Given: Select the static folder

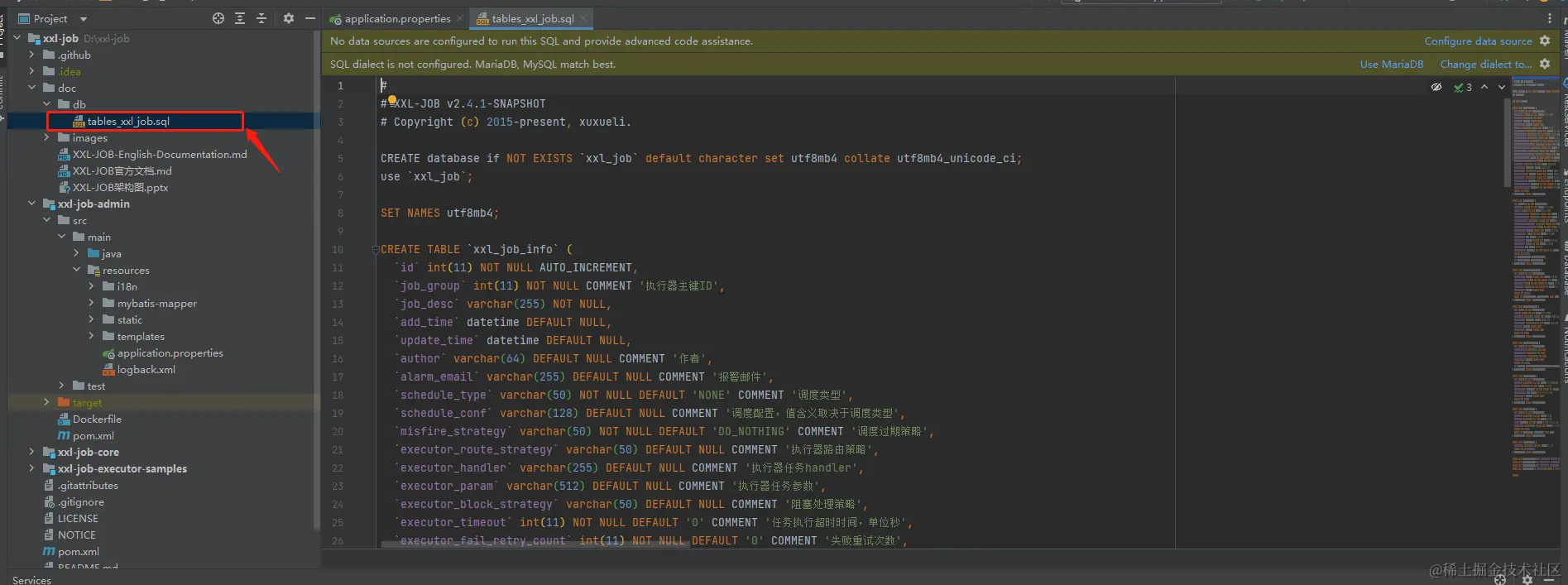Looking at the screenshot, I should pos(129,319).
